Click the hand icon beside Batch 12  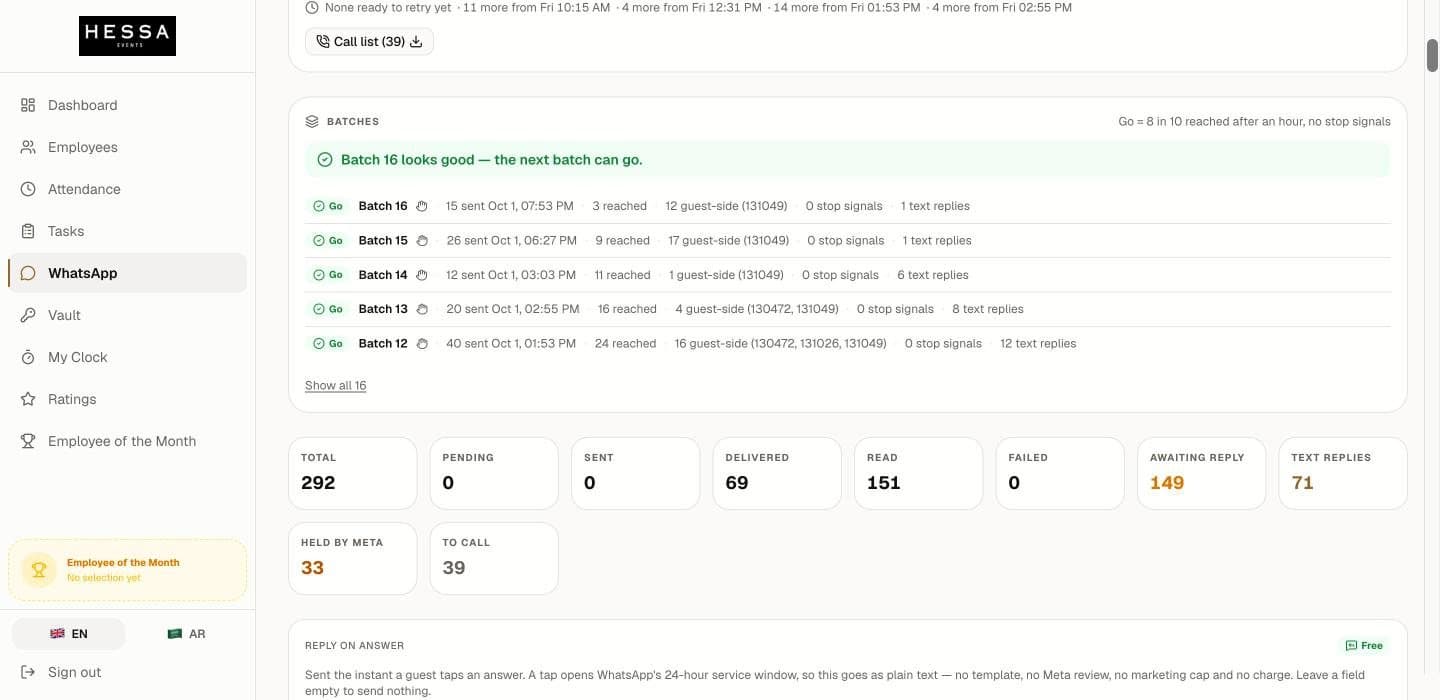tap(422, 343)
